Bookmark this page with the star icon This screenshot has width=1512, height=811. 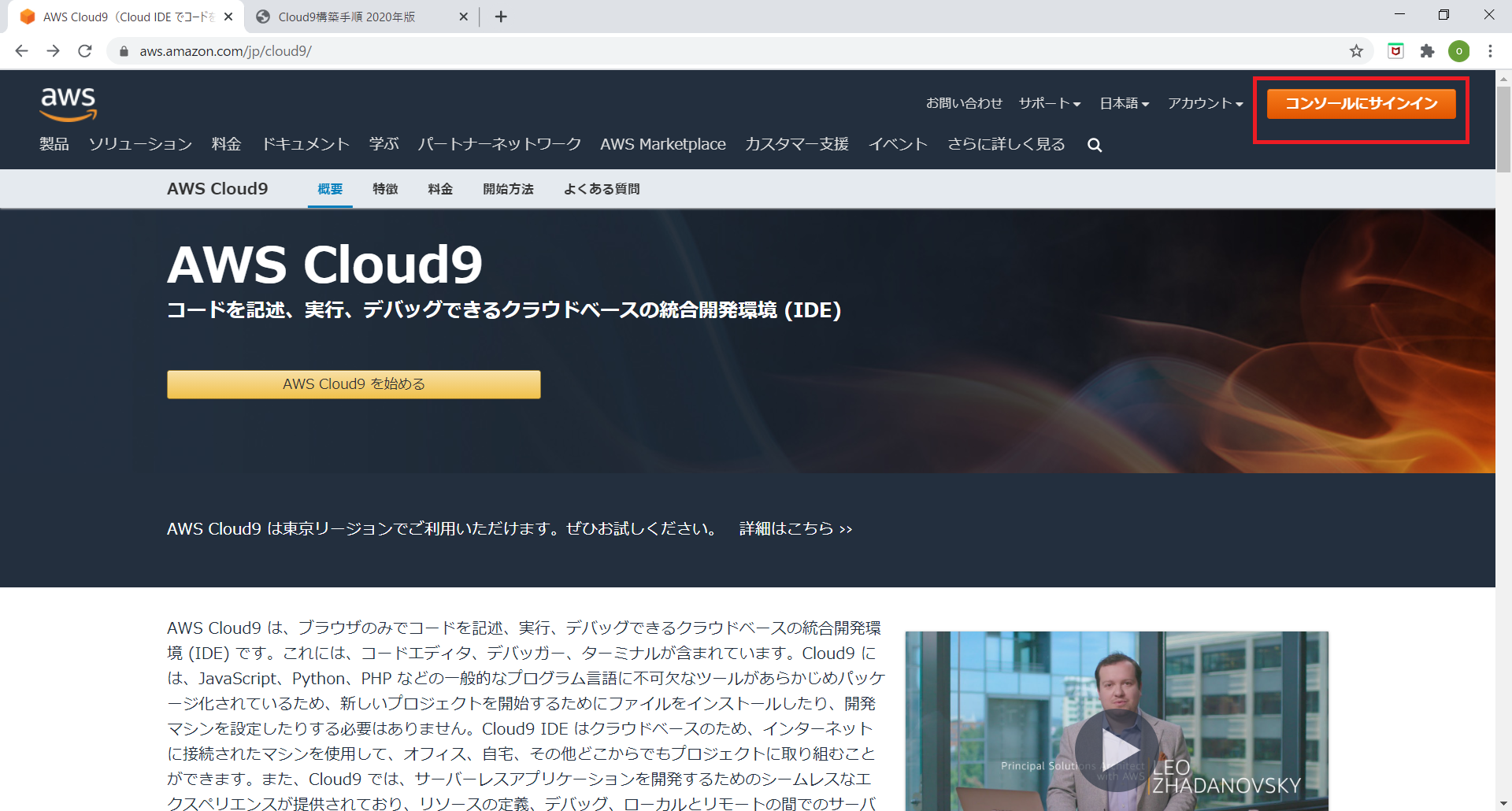click(1356, 51)
